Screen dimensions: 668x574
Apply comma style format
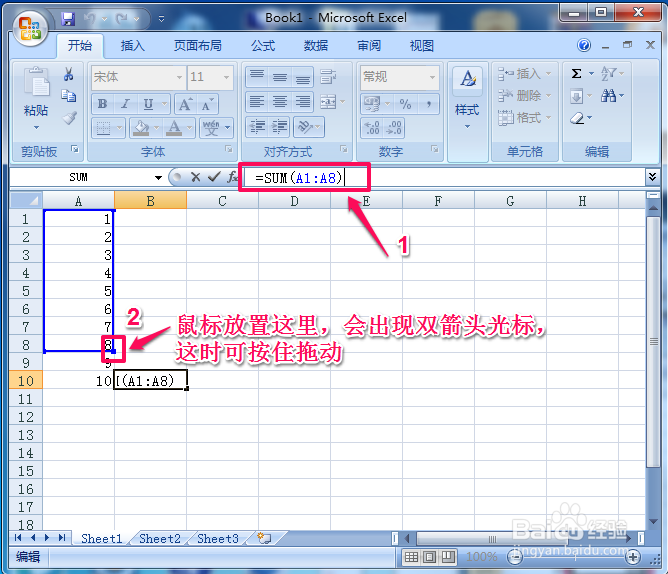(x=429, y=104)
